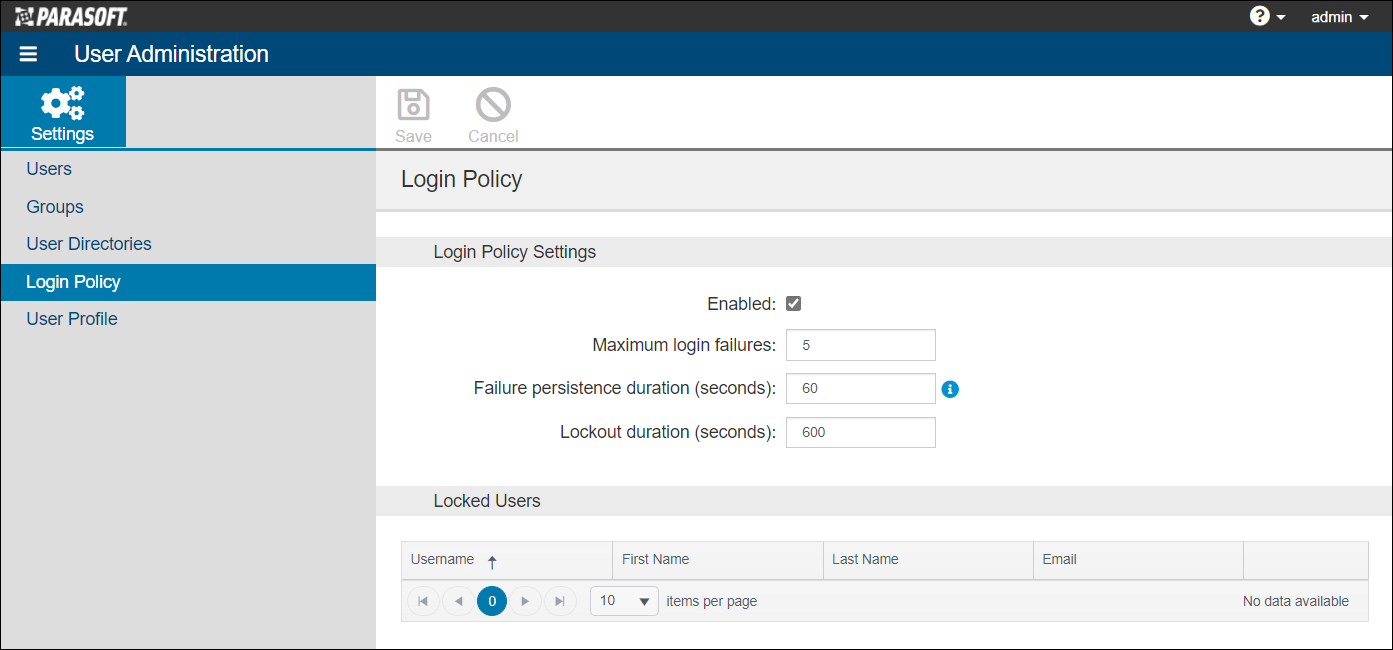Expand the help menu caret
1393x650 pixels.
pyautogui.click(x=1281, y=18)
